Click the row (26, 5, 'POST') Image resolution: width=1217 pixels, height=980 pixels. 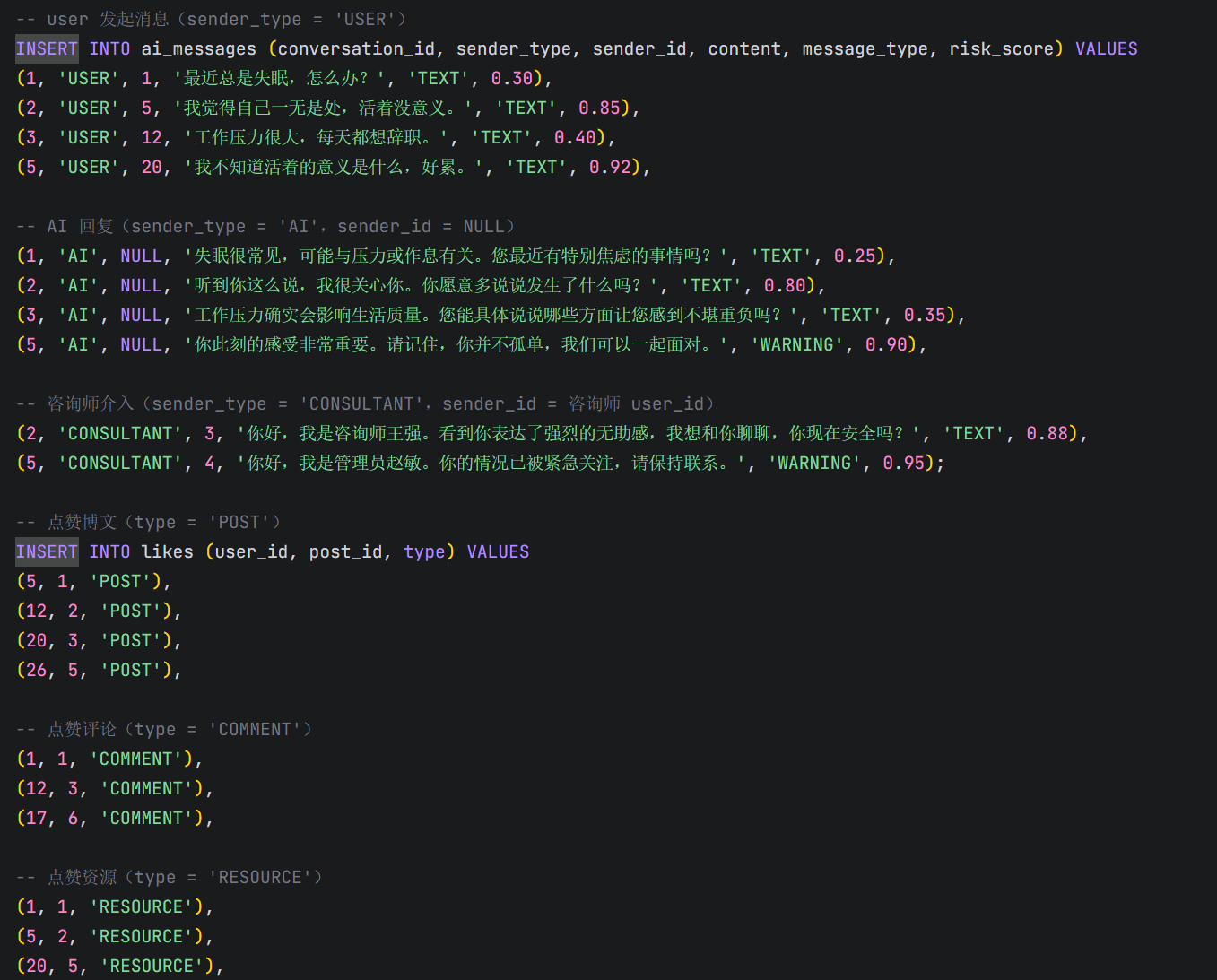99,670
